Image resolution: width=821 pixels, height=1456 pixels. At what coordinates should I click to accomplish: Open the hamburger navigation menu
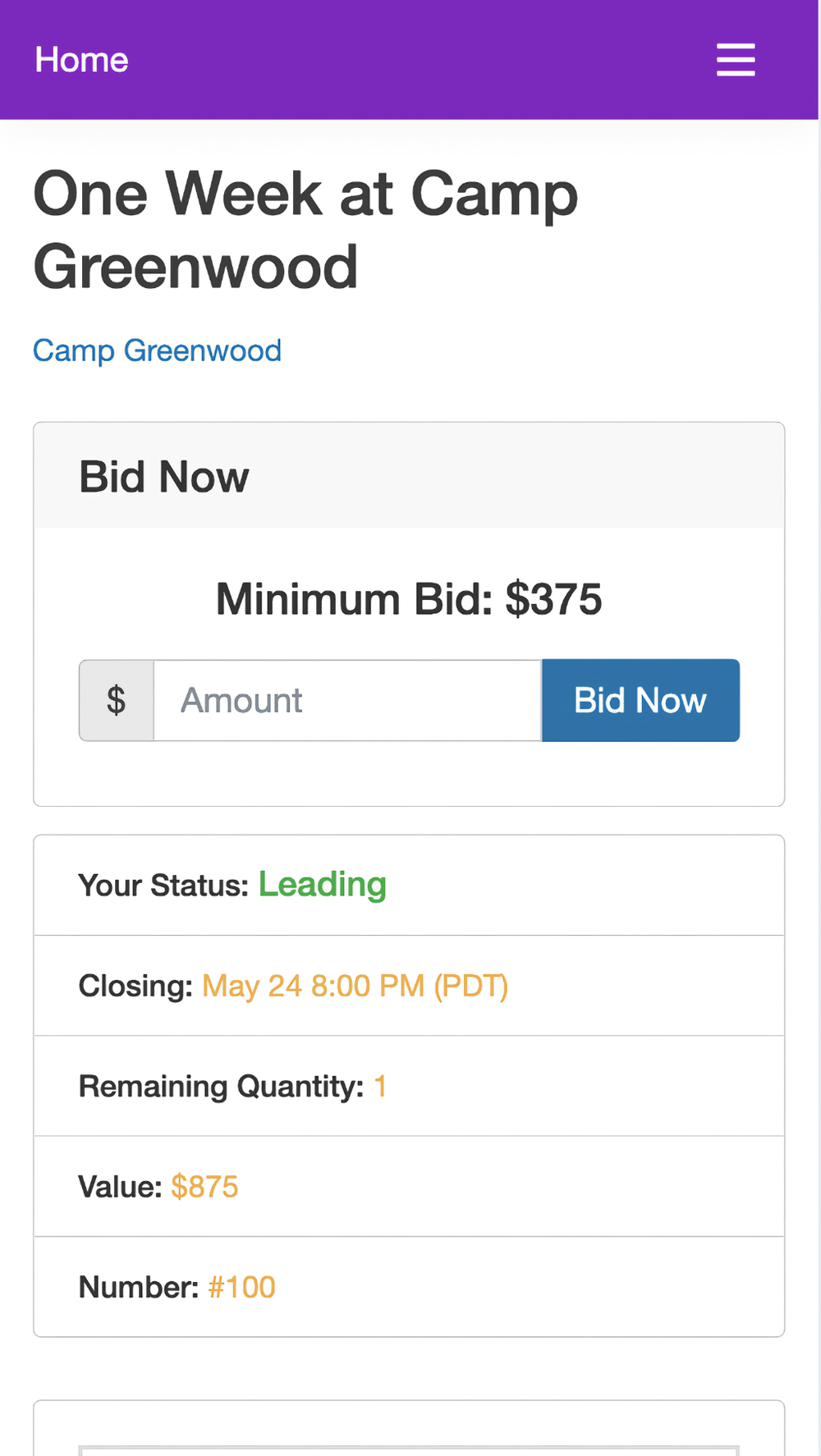click(736, 60)
